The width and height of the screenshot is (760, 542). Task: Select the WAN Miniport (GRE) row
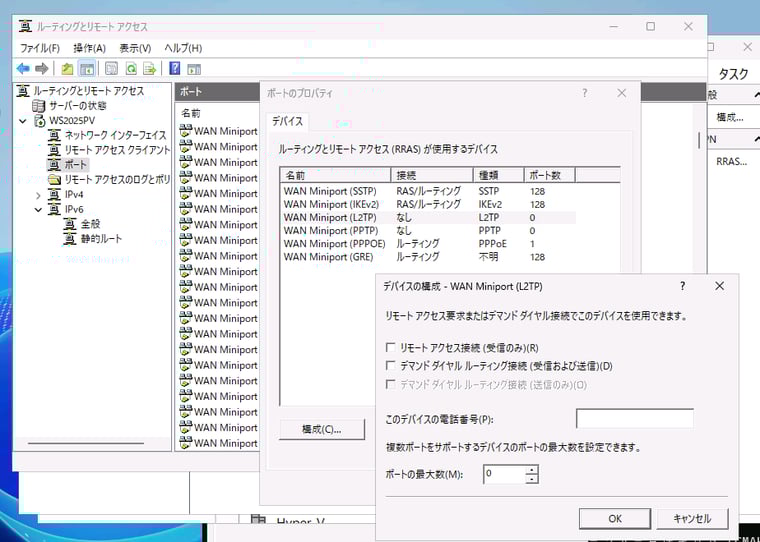(428, 257)
